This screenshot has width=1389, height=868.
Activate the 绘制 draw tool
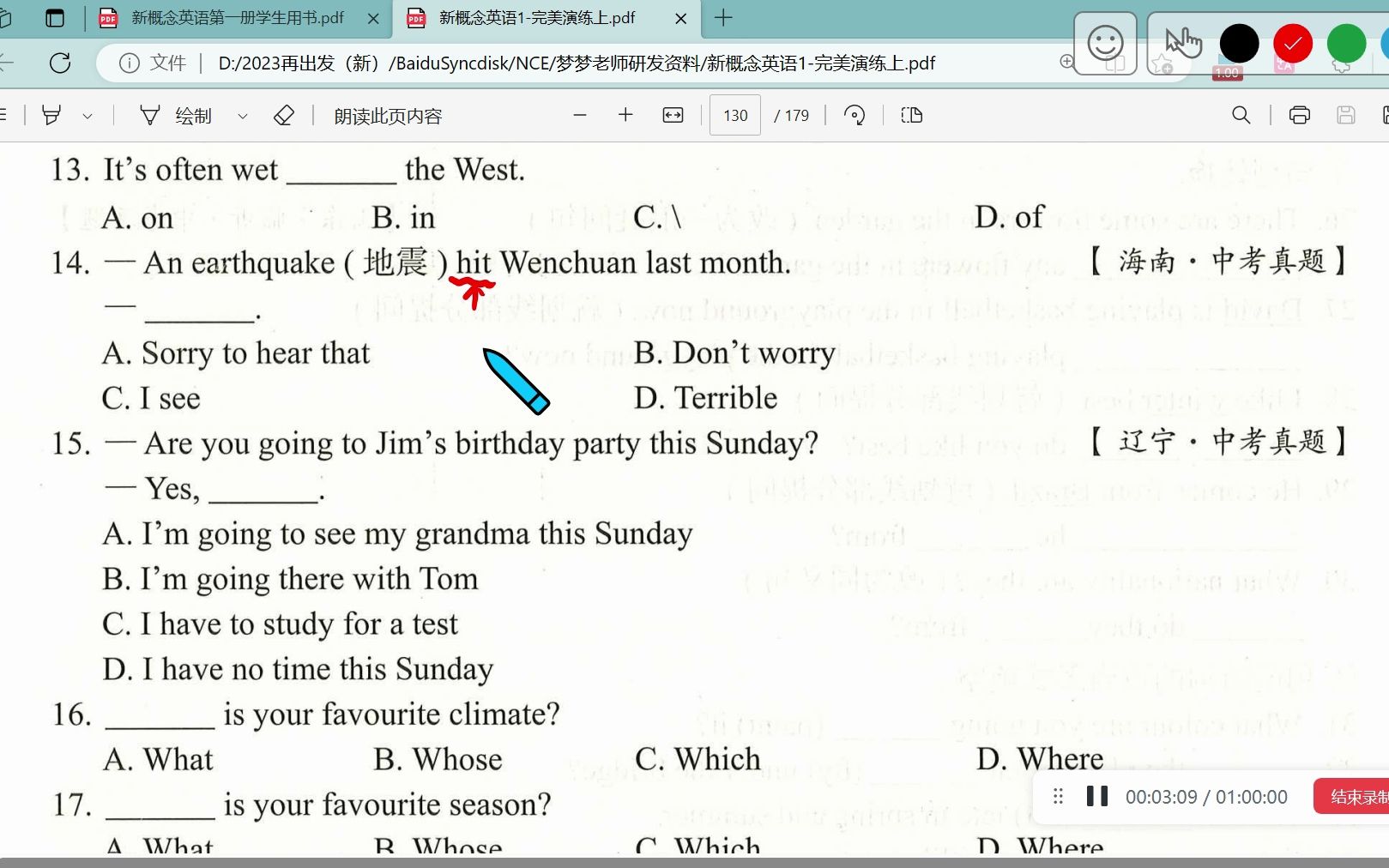coord(176,116)
